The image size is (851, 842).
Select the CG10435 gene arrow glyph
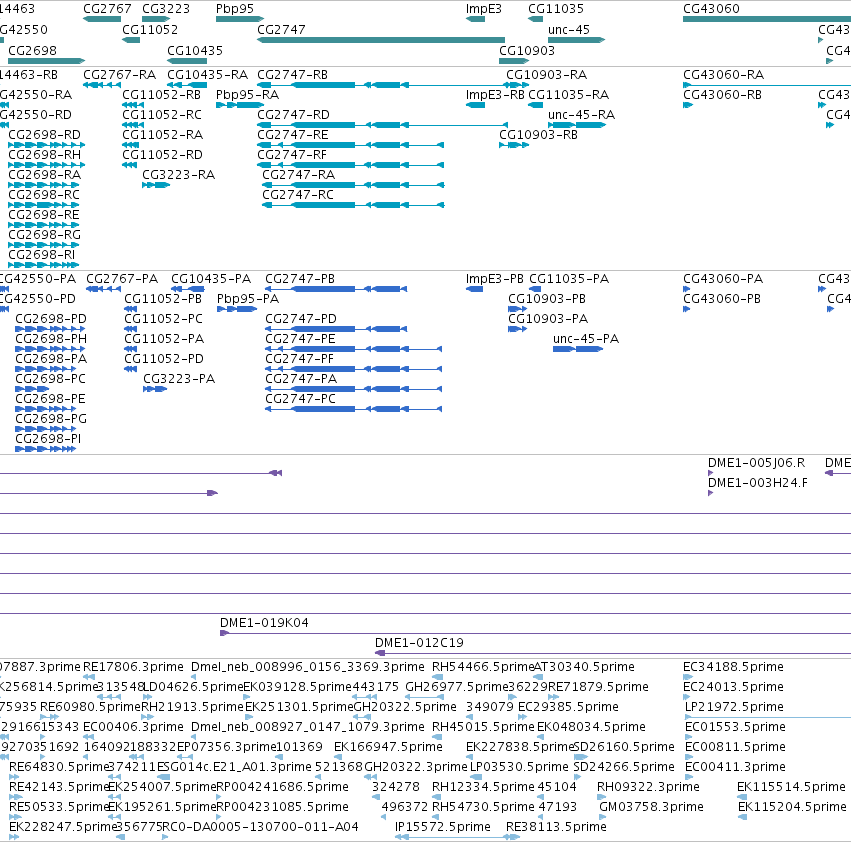click(x=187, y=61)
